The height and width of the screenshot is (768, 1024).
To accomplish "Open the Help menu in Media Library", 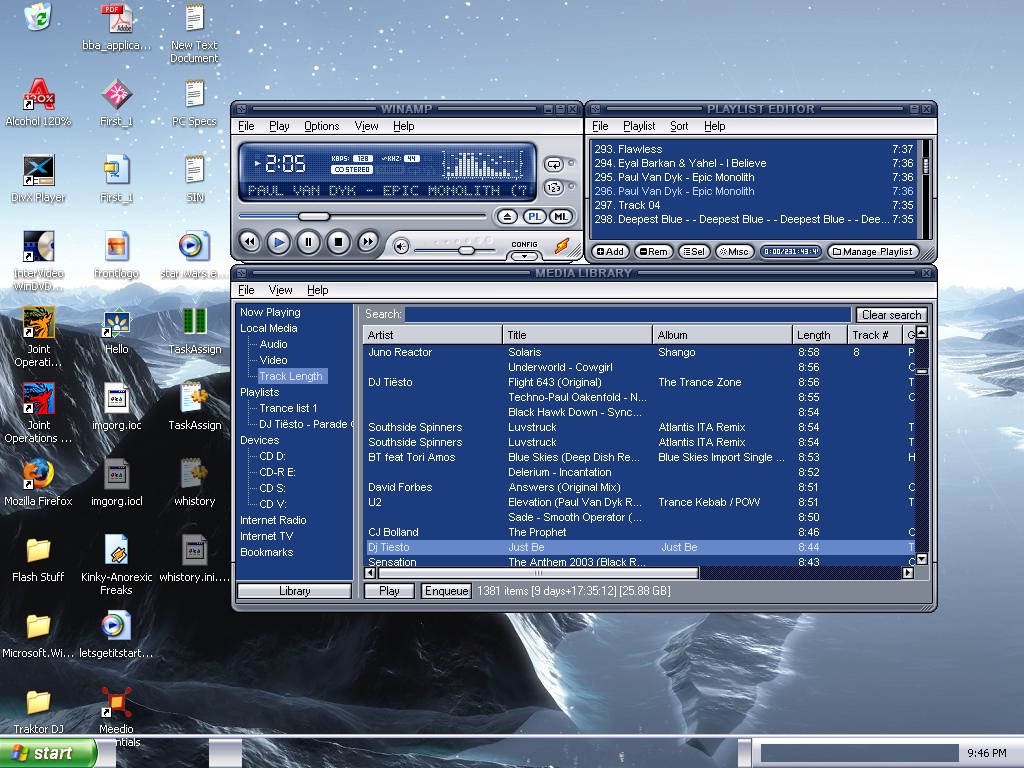I will click(x=317, y=290).
